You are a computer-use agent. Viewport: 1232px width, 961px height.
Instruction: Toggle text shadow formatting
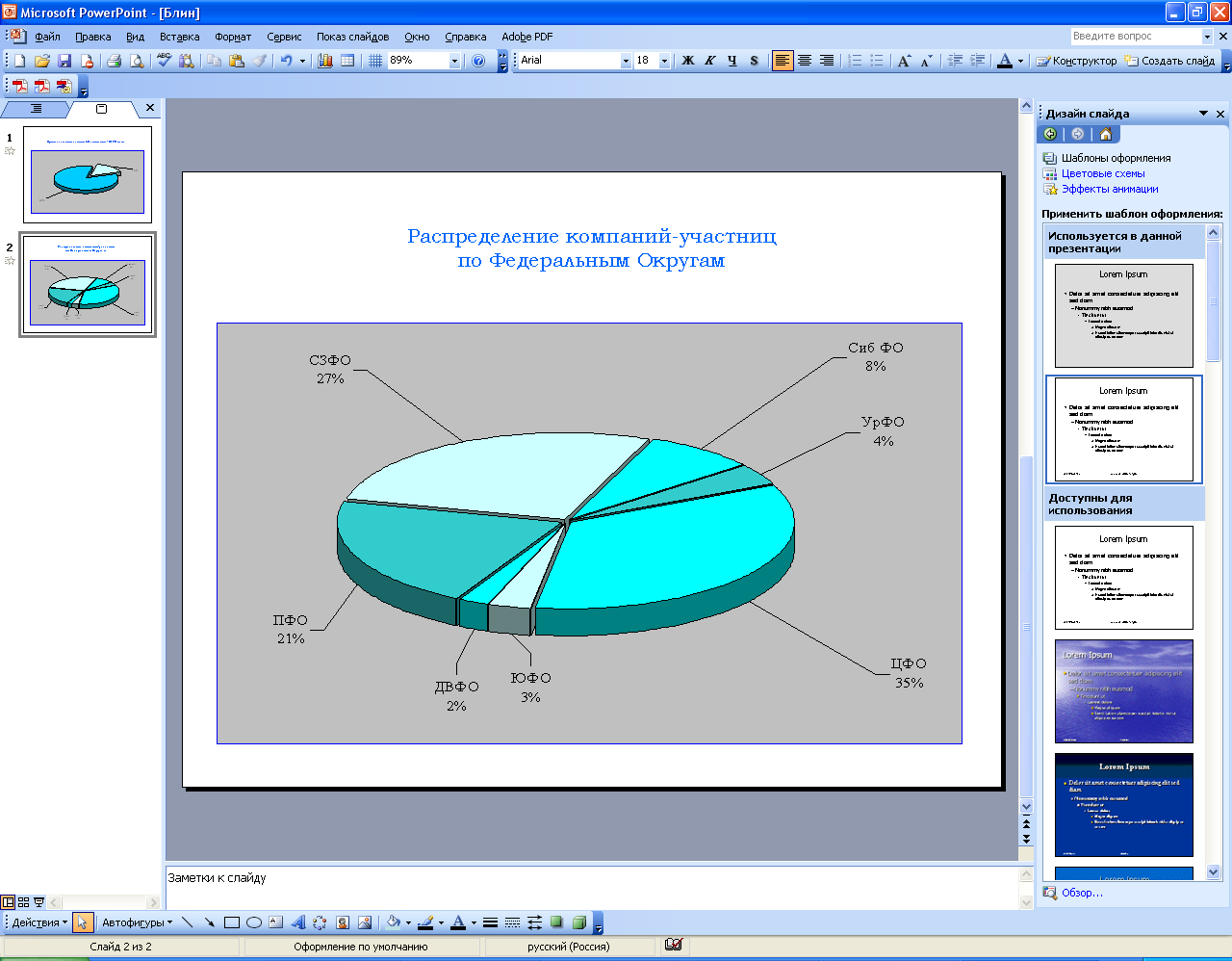pyautogui.click(x=754, y=61)
